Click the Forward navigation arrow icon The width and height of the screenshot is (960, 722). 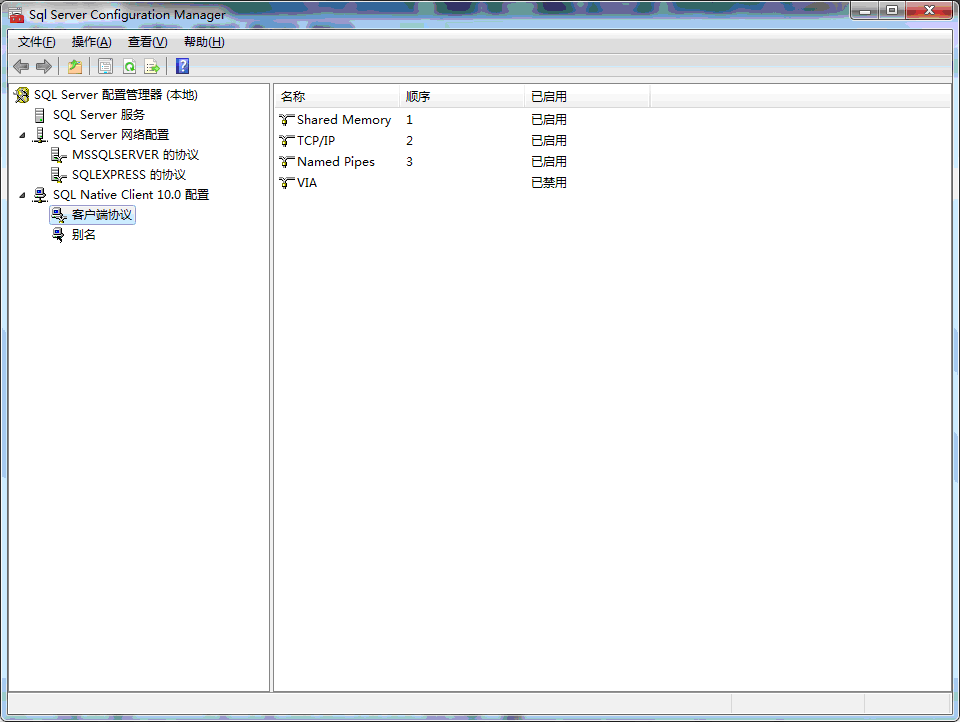click(x=44, y=66)
